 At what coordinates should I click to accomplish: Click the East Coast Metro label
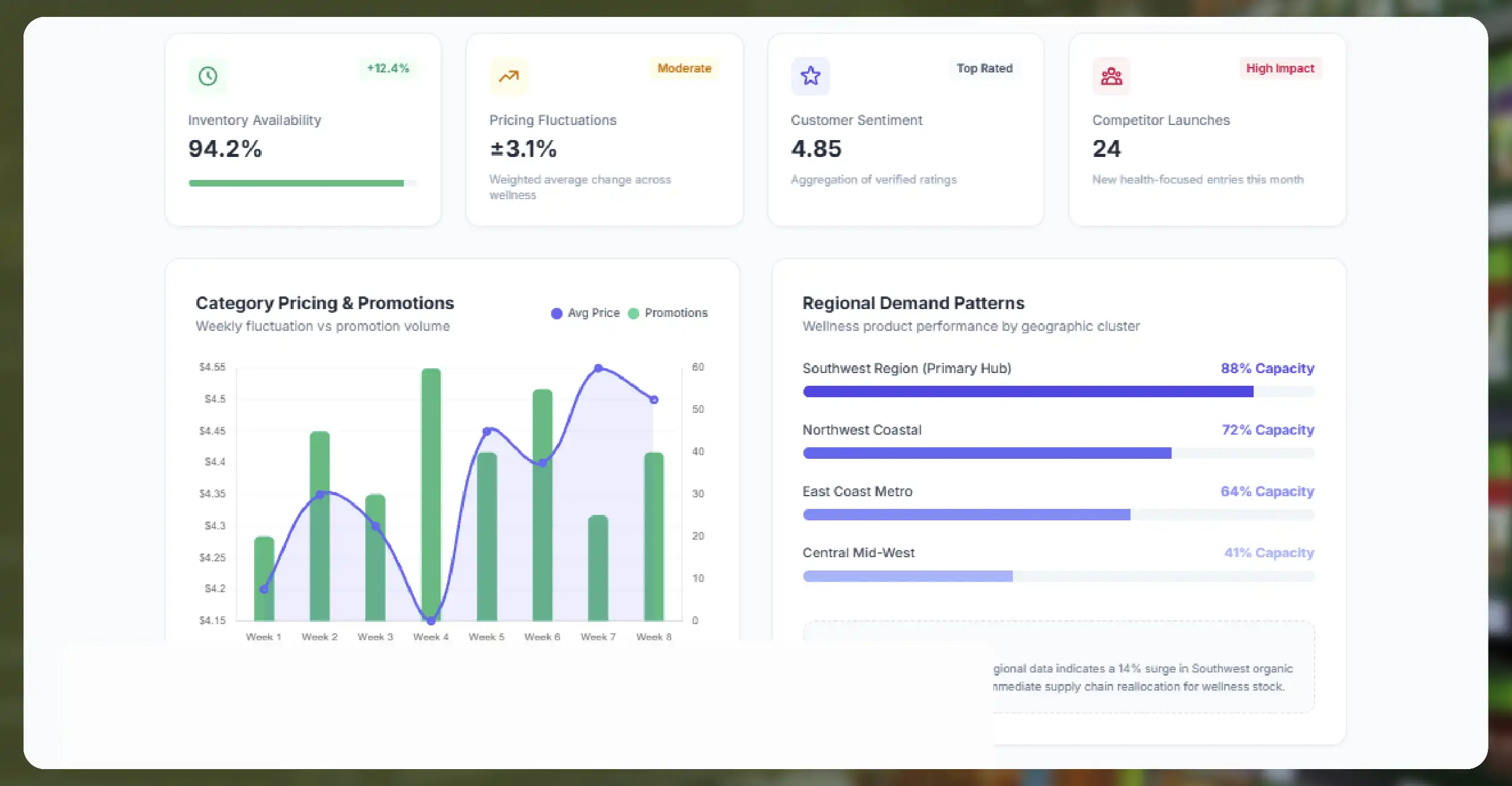[857, 491]
